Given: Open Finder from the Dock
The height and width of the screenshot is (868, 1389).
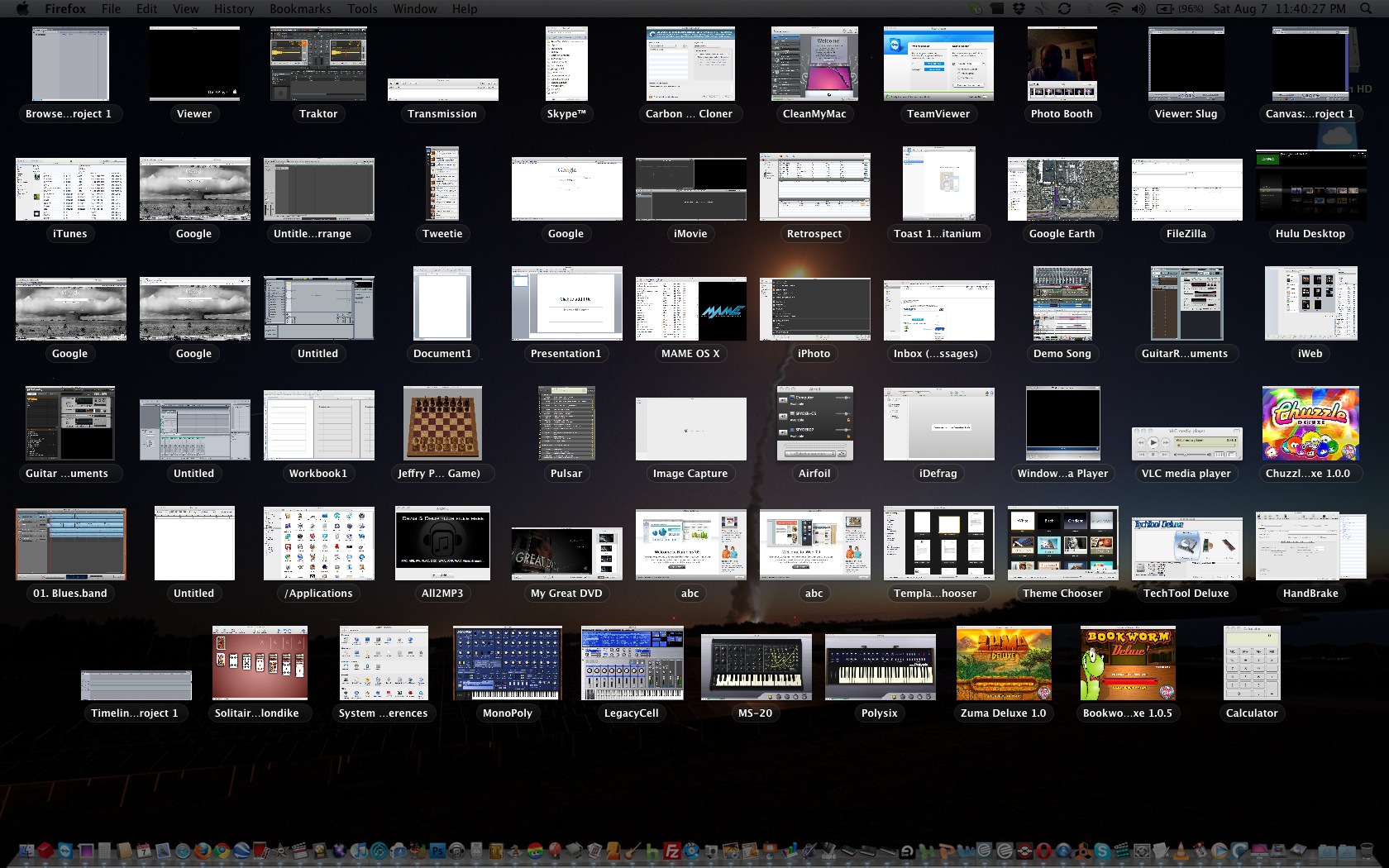Looking at the screenshot, I should [x=26, y=850].
